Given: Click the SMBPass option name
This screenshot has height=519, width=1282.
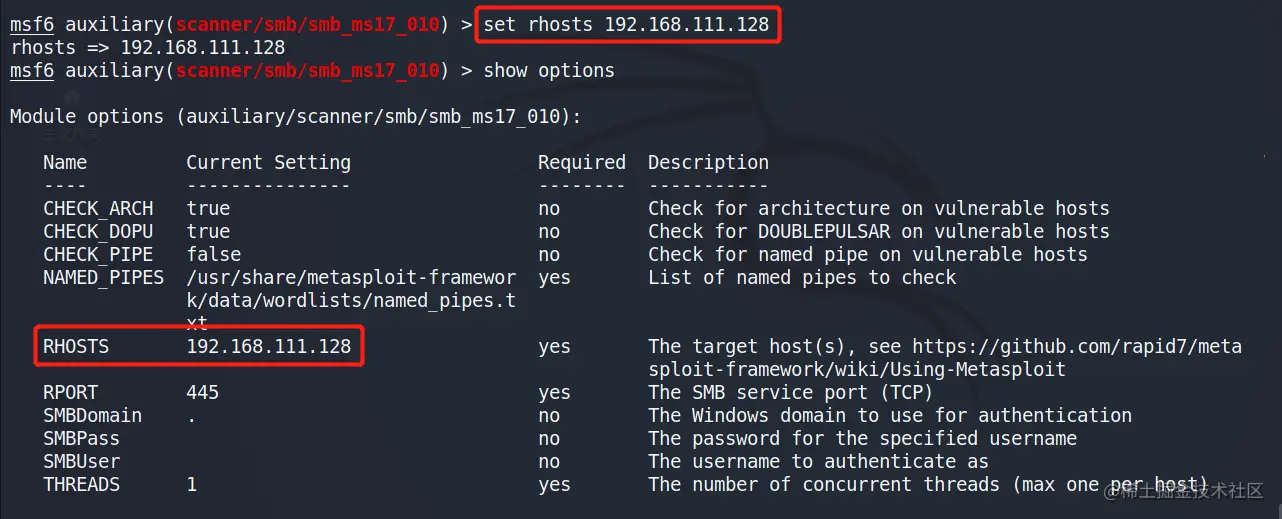Looking at the screenshot, I should pyautogui.click(x=81, y=439).
